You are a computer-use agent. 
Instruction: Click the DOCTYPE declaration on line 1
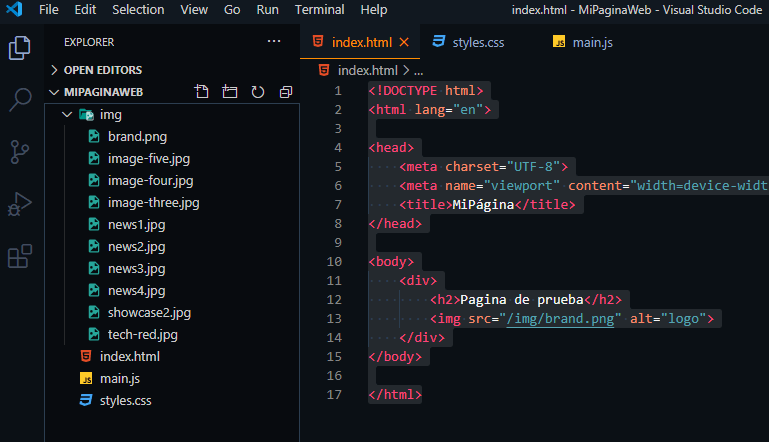(x=426, y=91)
